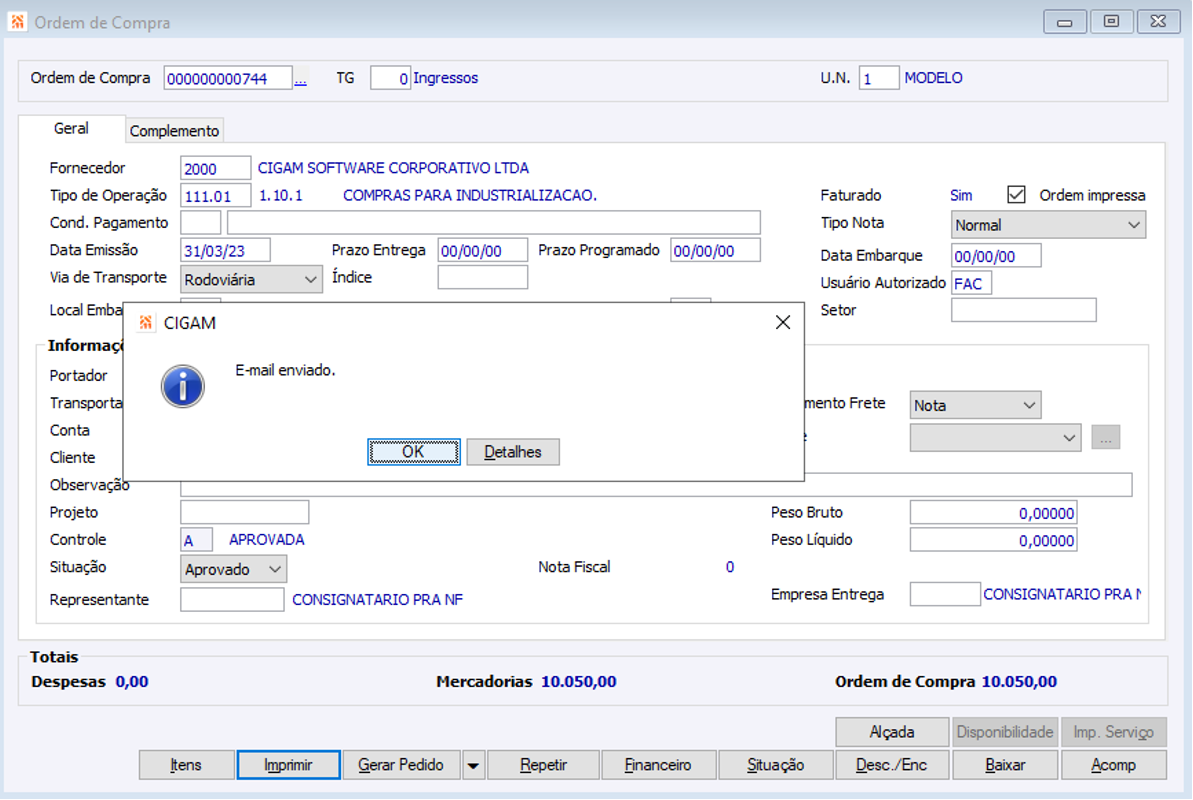The width and height of the screenshot is (1193, 800).
Task: Click the Desc./Enc button
Action: point(892,765)
